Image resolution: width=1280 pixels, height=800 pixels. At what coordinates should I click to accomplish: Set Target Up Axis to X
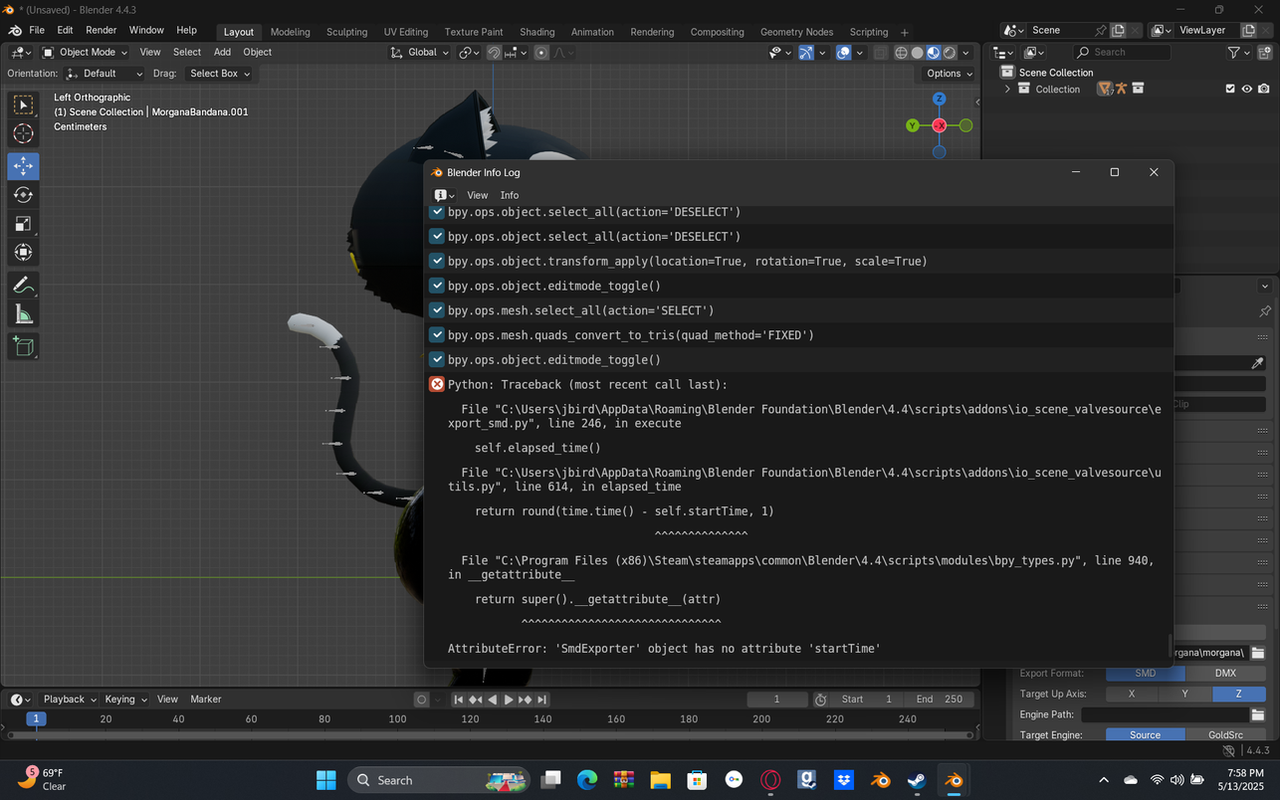(1132, 694)
